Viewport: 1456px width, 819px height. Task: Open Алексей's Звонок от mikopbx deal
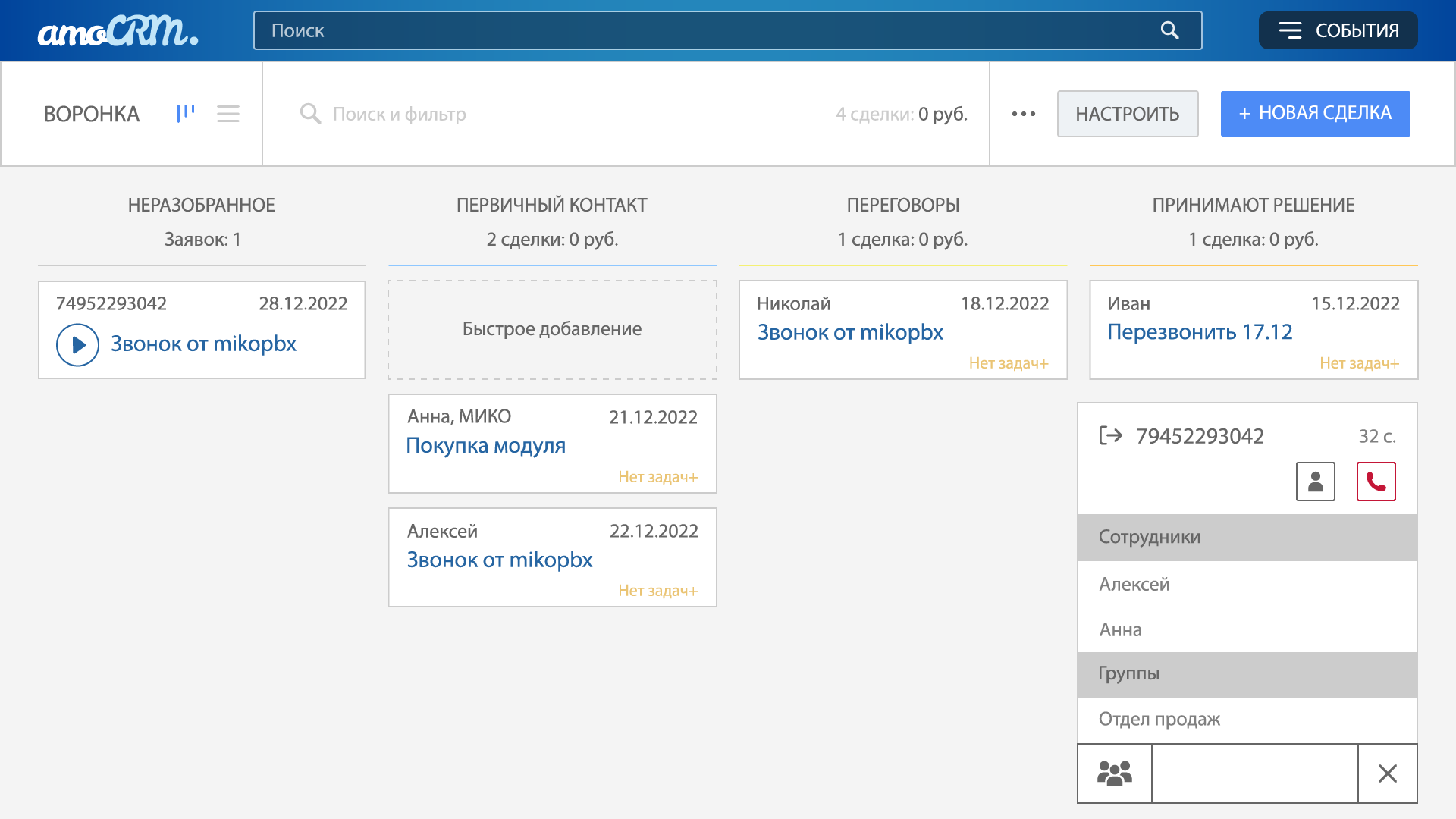tap(500, 560)
